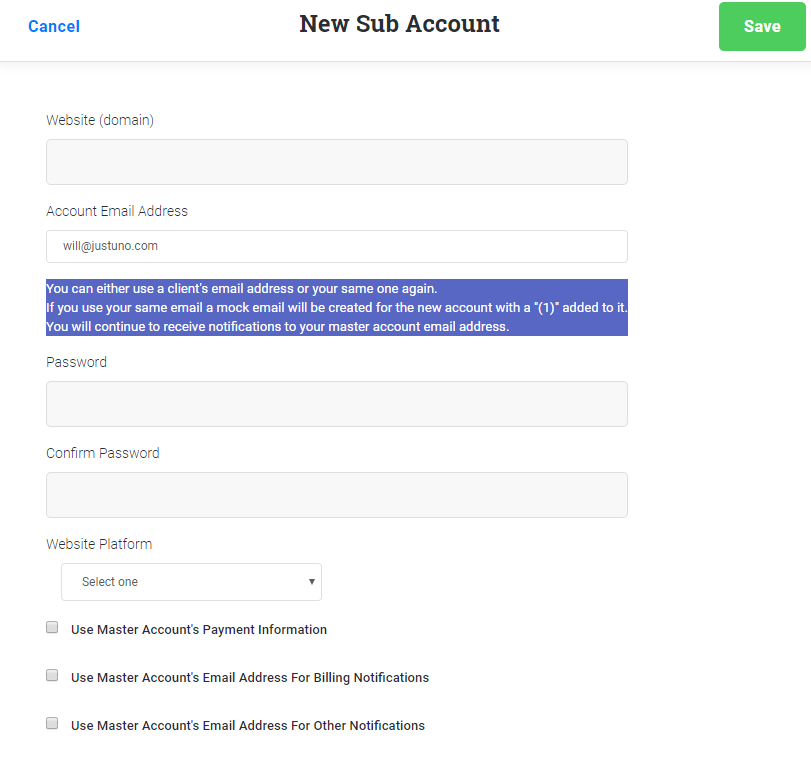The height and width of the screenshot is (773, 811).
Task: Focus the Website (domain) input field
Action: (x=336, y=162)
